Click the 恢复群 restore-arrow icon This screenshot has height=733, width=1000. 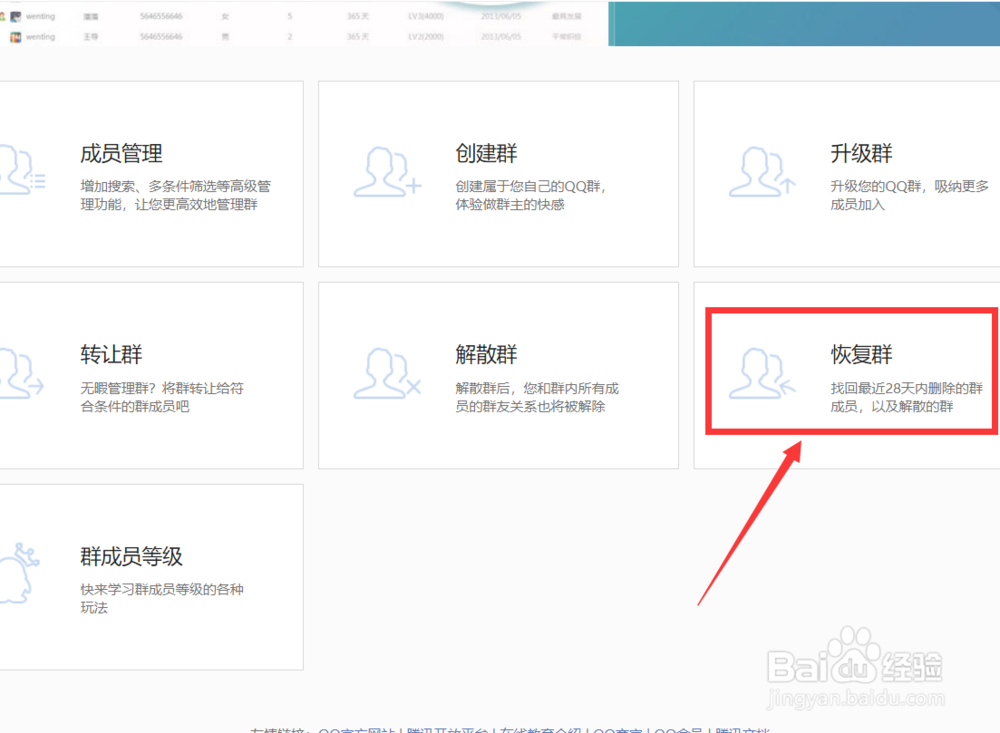point(763,373)
